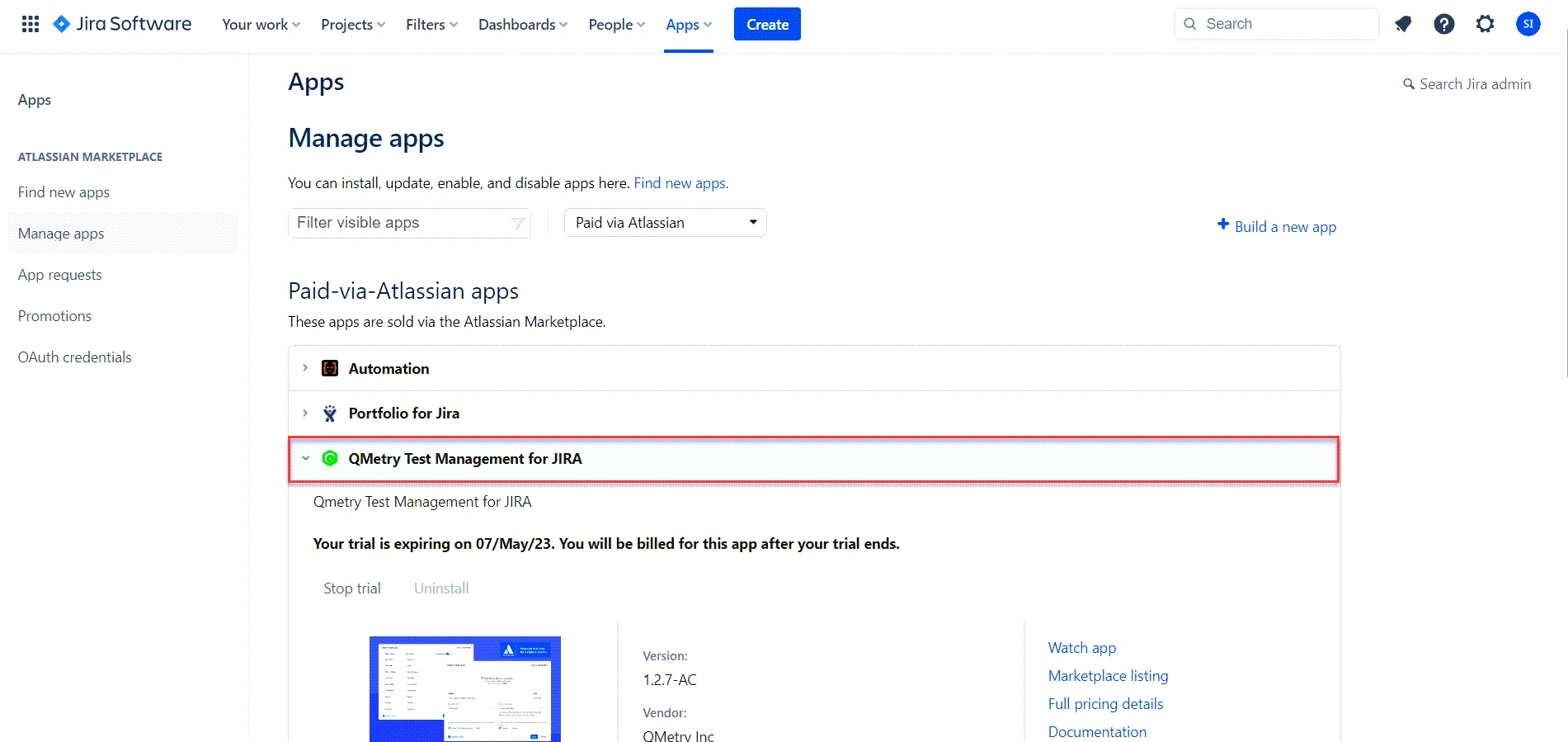The width and height of the screenshot is (1568, 742).
Task: Click the version value 1.2.7-AC
Action: (670, 680)
